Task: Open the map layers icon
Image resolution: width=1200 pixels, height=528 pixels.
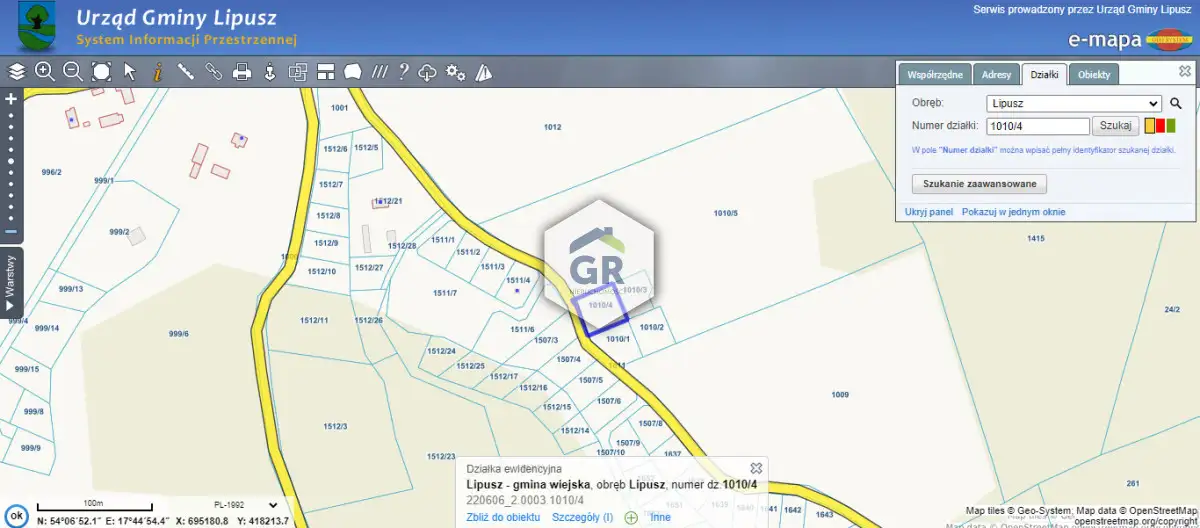Action: tap(17, 71)
